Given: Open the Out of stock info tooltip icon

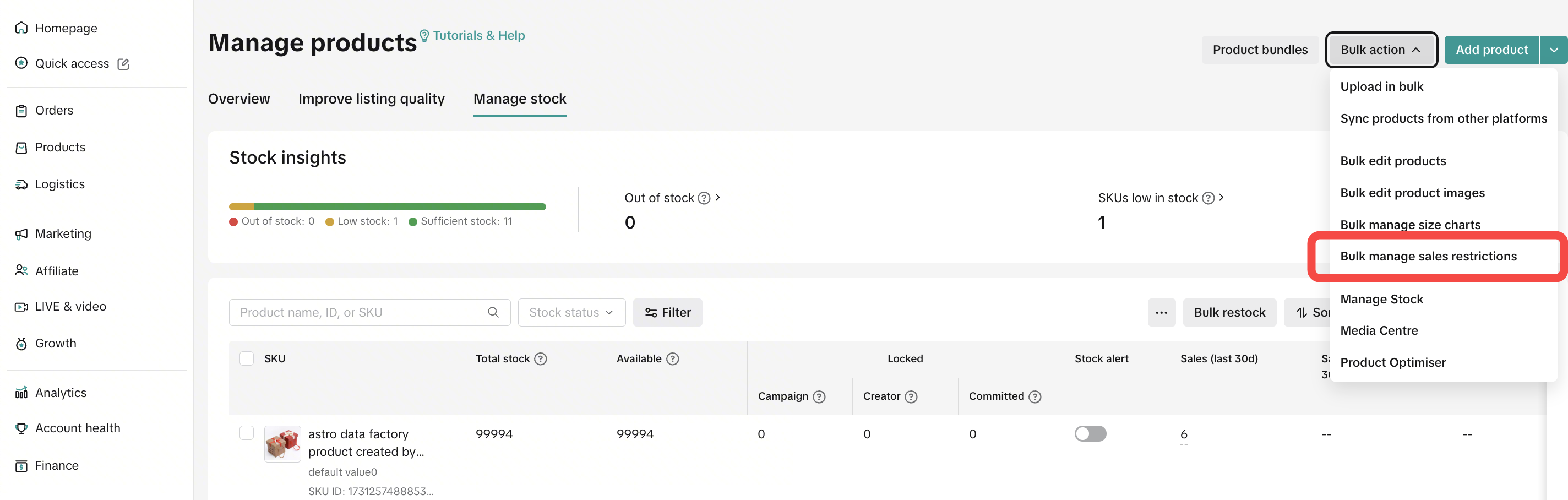Looking at the screenshot, I should 704,199.
